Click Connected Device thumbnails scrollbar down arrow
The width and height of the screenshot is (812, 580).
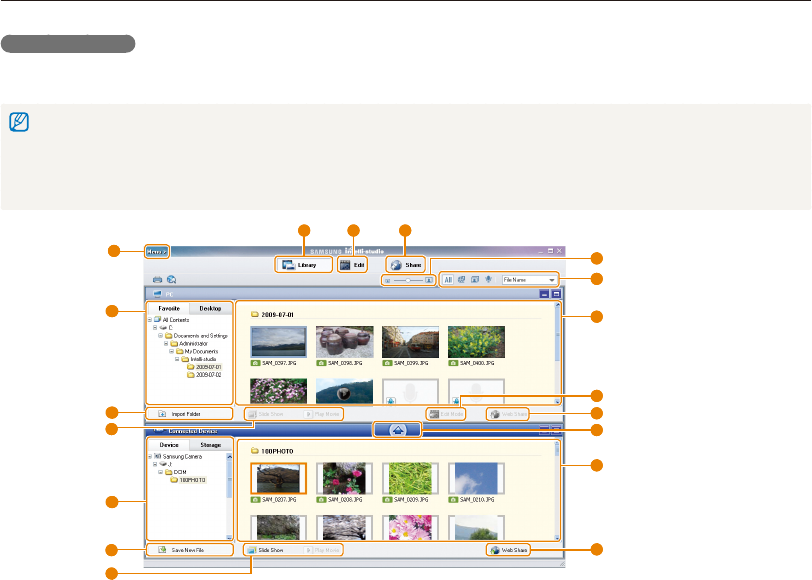(558, 538)
